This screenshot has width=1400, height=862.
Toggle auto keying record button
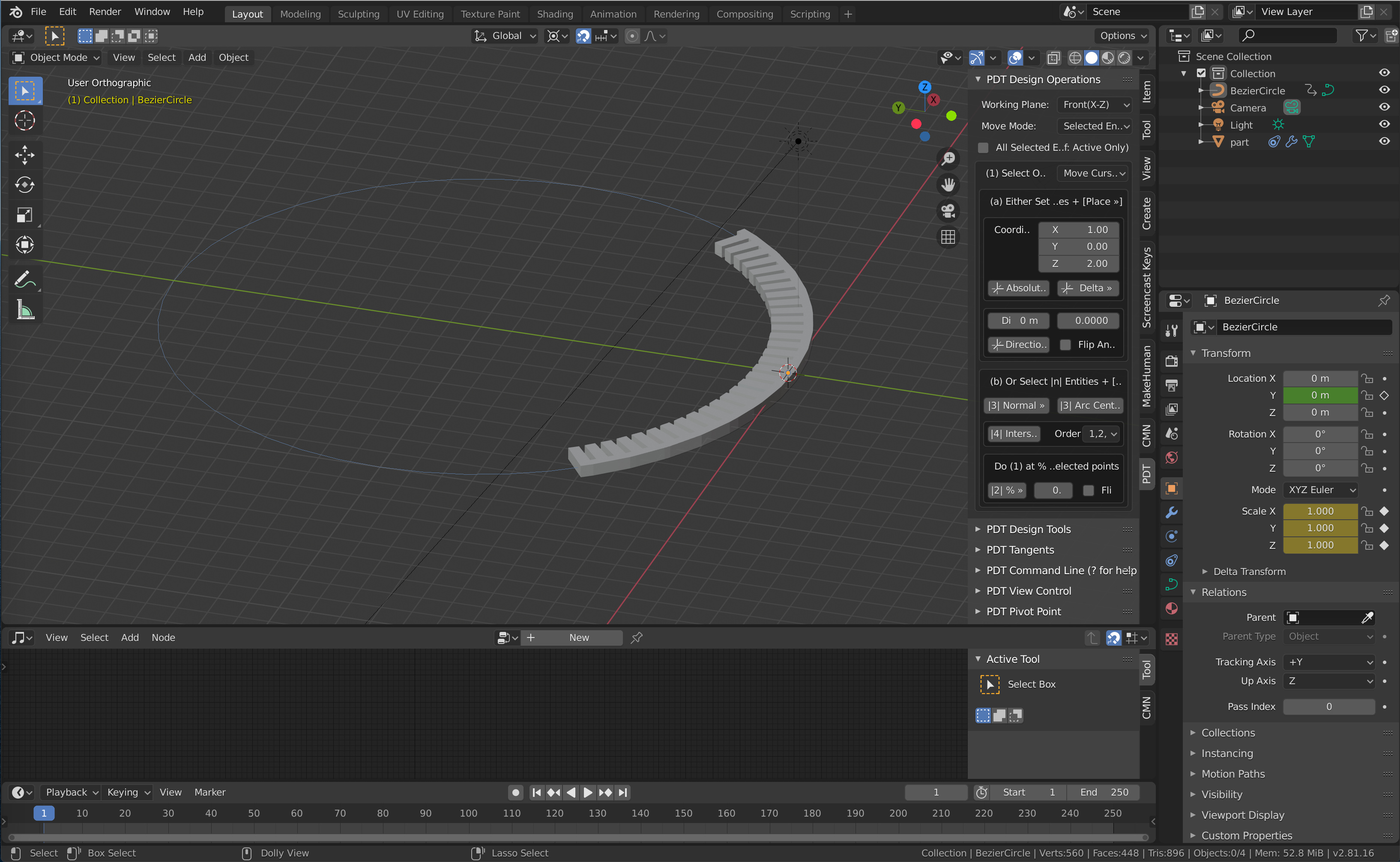coord(515,792)
